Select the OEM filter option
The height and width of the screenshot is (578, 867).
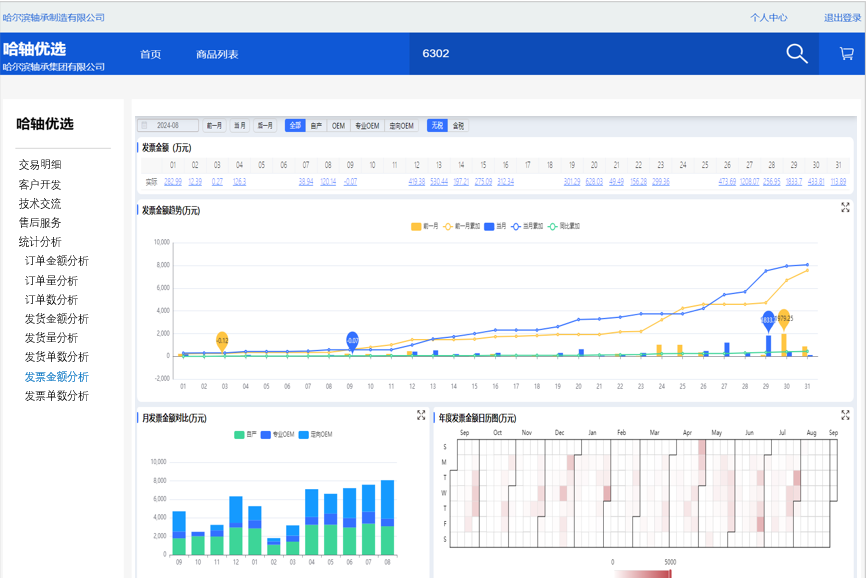(338, 126)
